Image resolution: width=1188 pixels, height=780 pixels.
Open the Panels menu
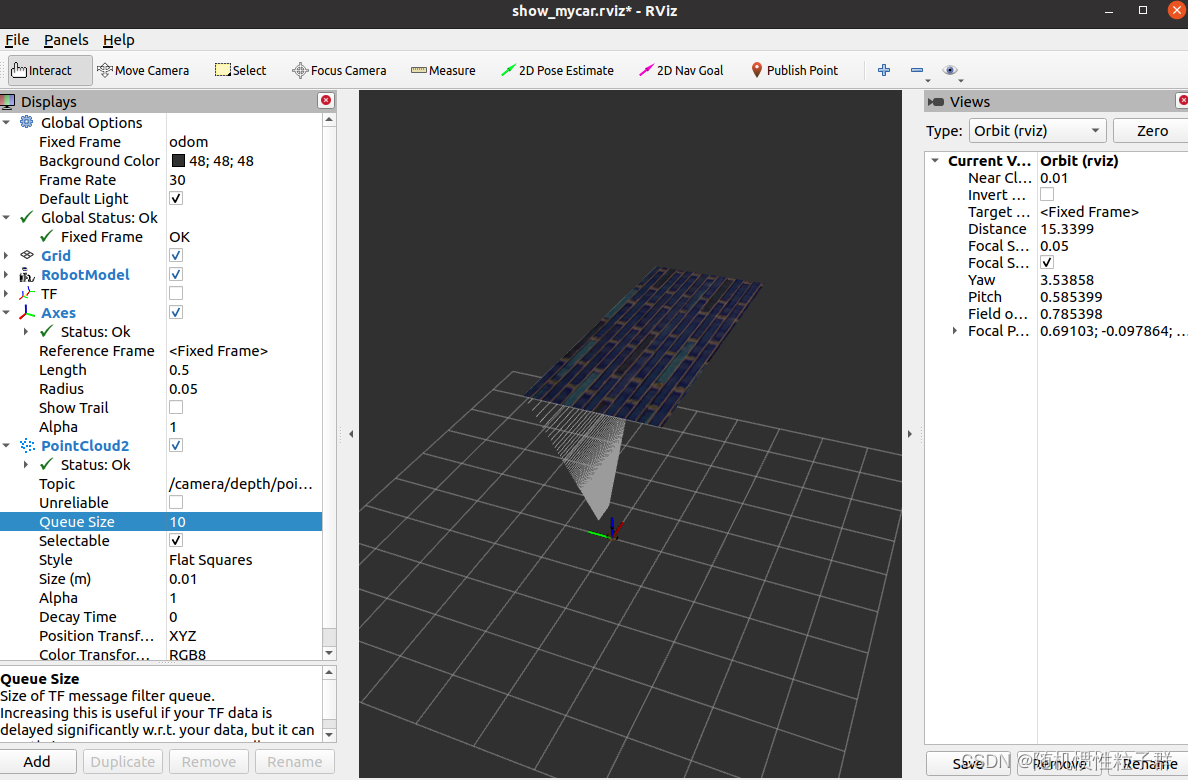coord(66,40)
